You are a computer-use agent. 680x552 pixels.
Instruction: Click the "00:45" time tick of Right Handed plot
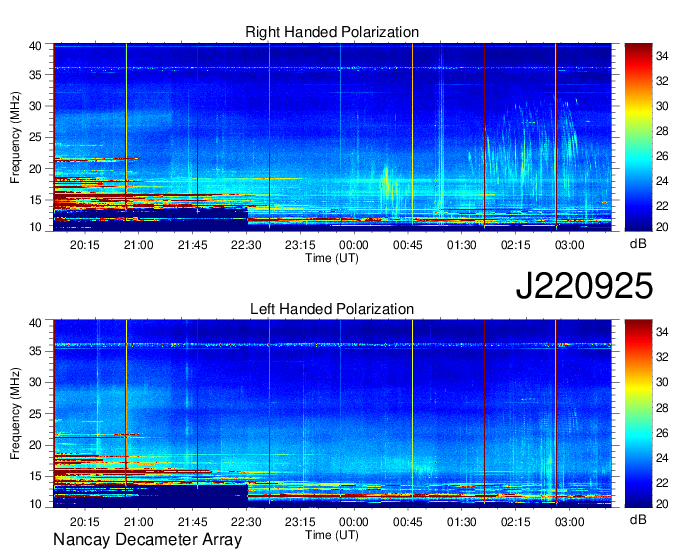pos(408,245)
